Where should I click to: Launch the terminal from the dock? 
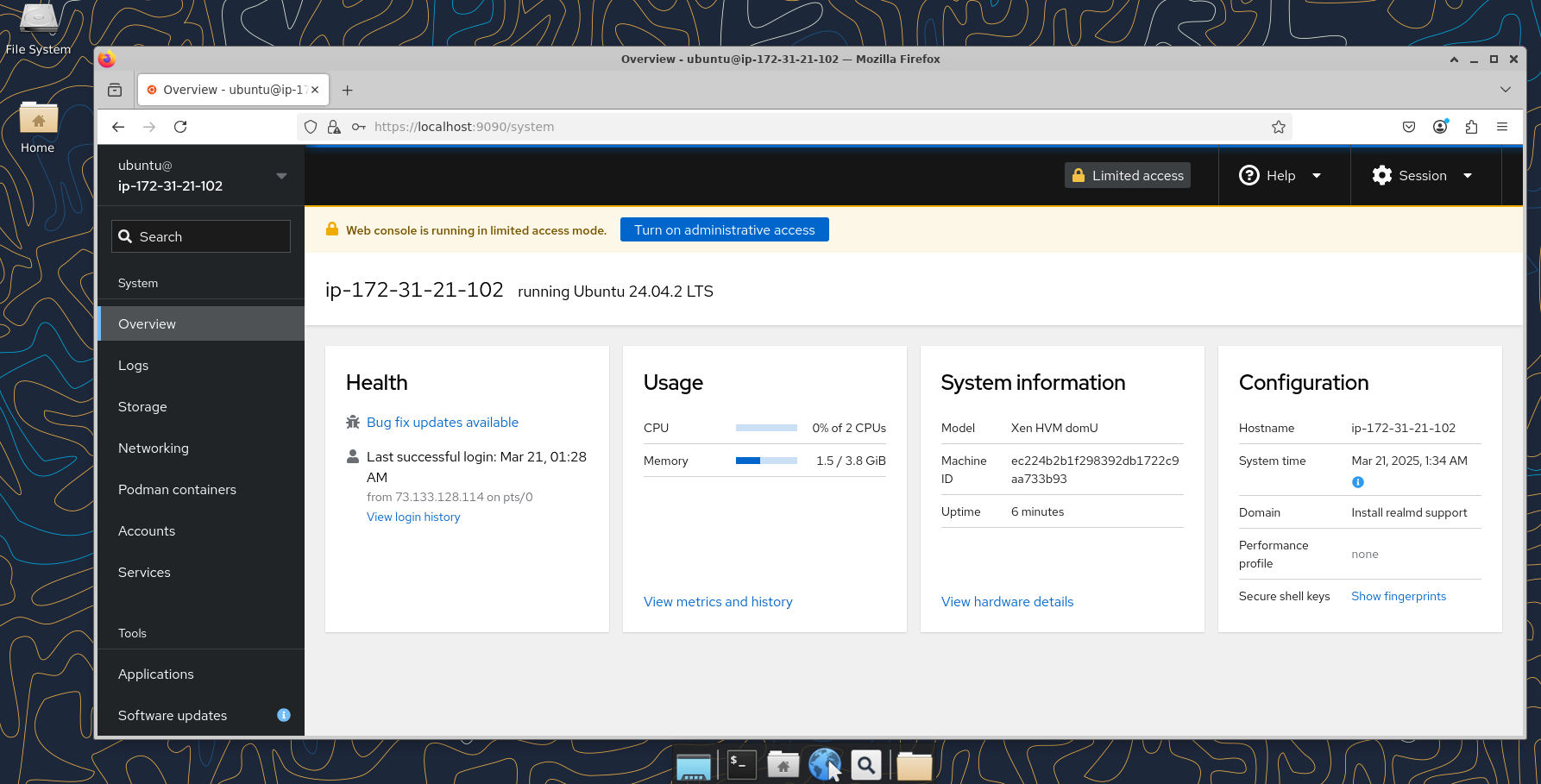pyautogui.click(x=741, y=764)
